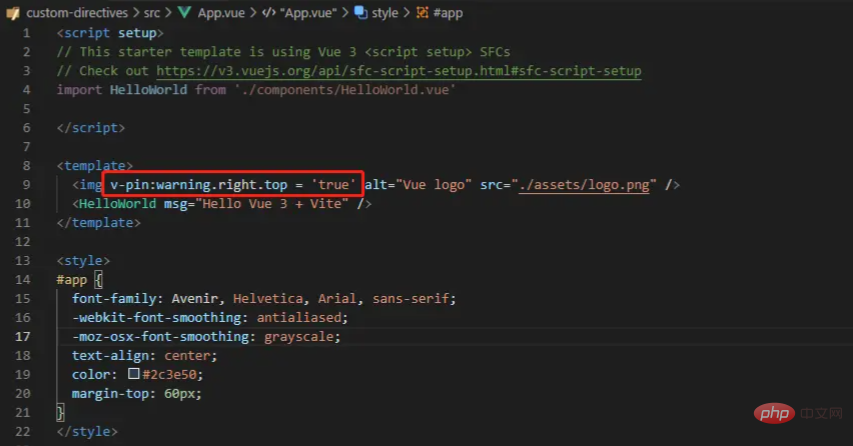Follow the v3.vuejs.org sfc-script-setup link

click(399, 71)
